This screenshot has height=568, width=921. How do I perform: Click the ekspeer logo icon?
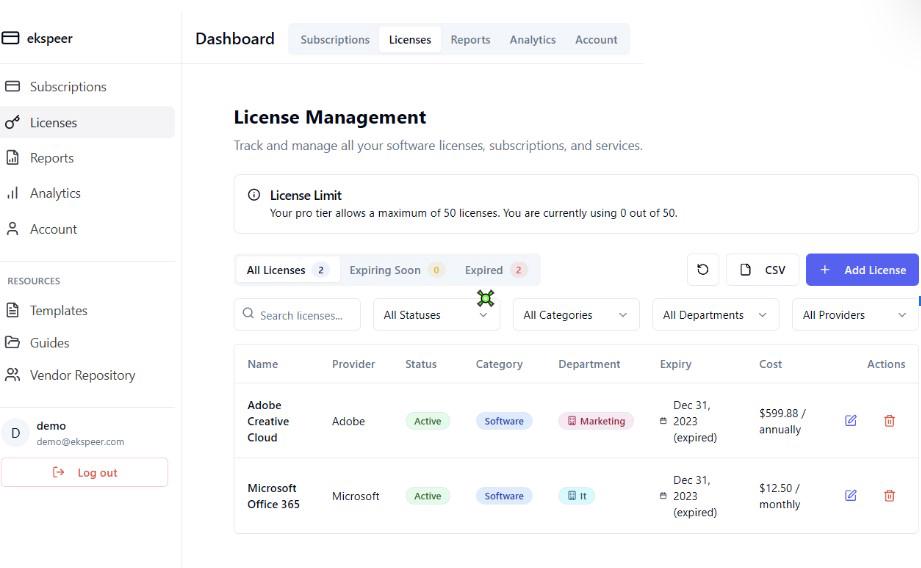pos(11,39)
